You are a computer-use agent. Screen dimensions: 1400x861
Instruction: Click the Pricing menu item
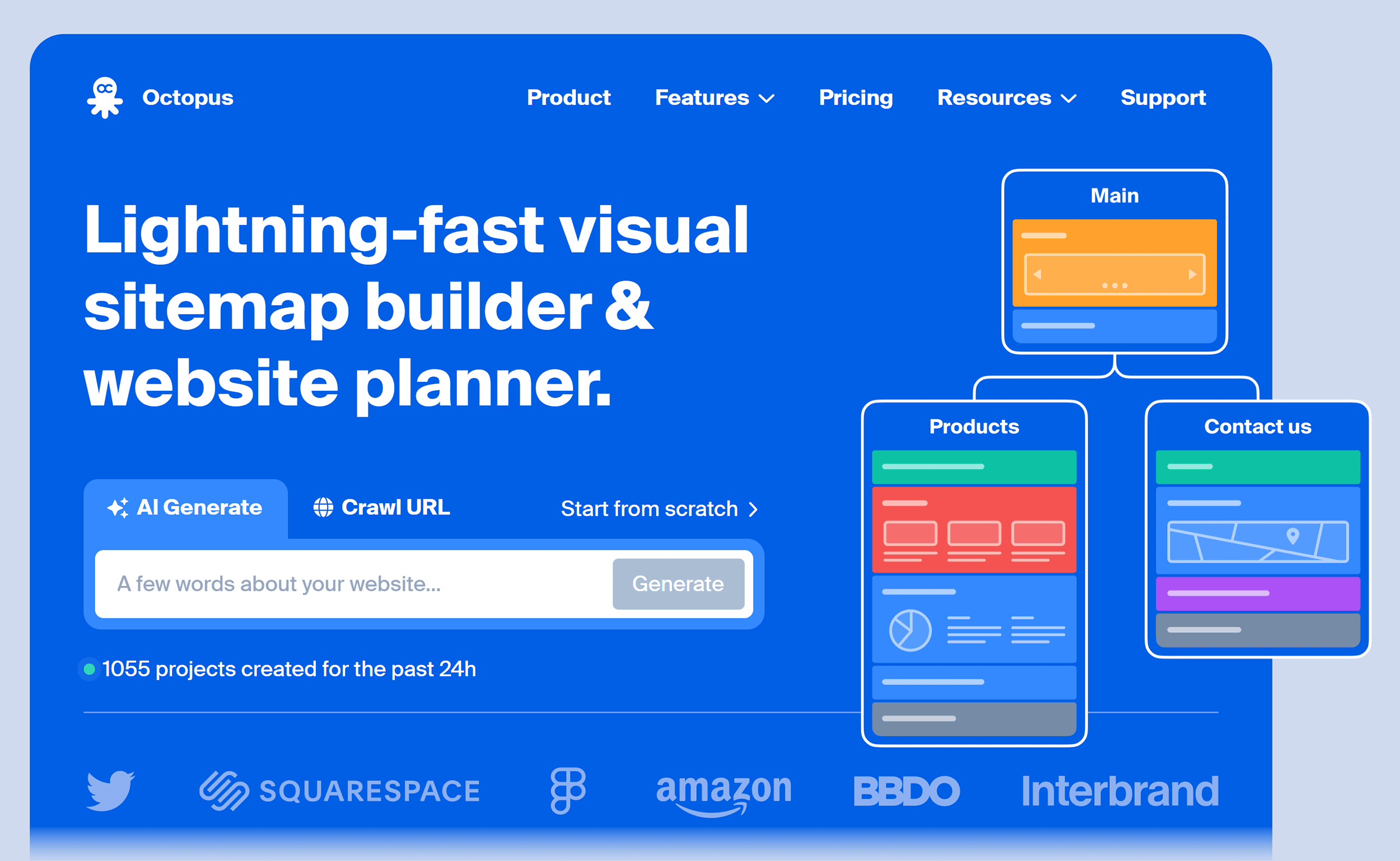(856, 97)
